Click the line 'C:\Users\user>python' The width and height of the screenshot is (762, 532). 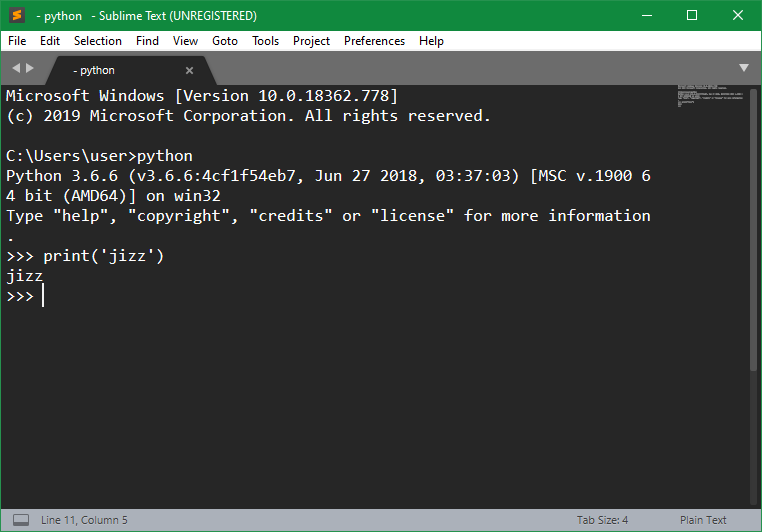click(x=99, y=156)
